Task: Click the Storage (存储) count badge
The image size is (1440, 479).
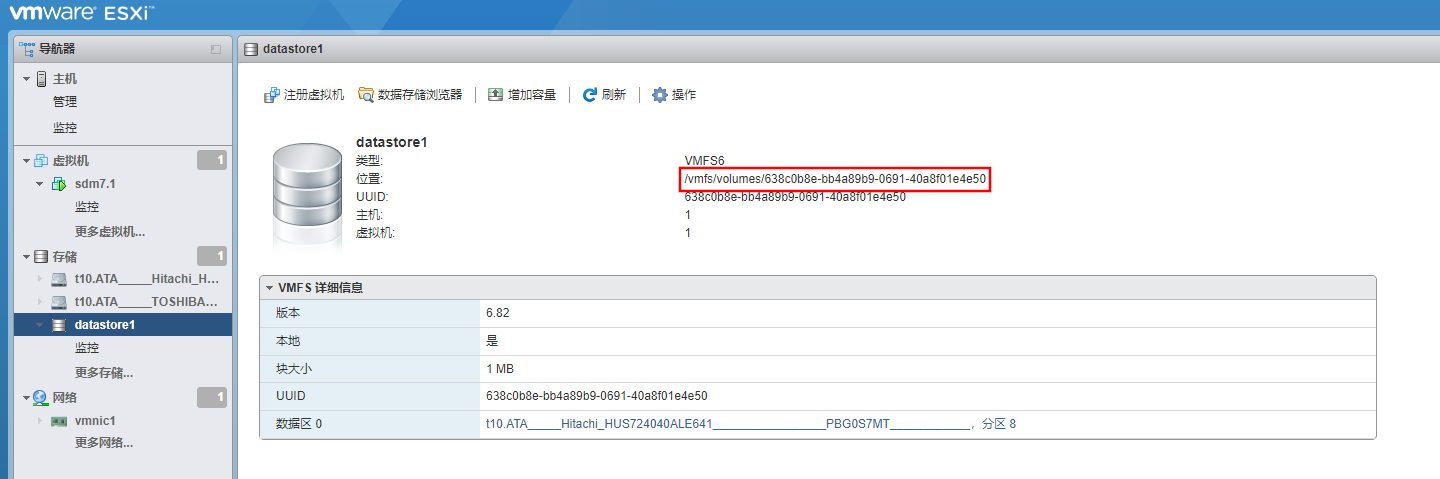Action: (x=212, y=256)
